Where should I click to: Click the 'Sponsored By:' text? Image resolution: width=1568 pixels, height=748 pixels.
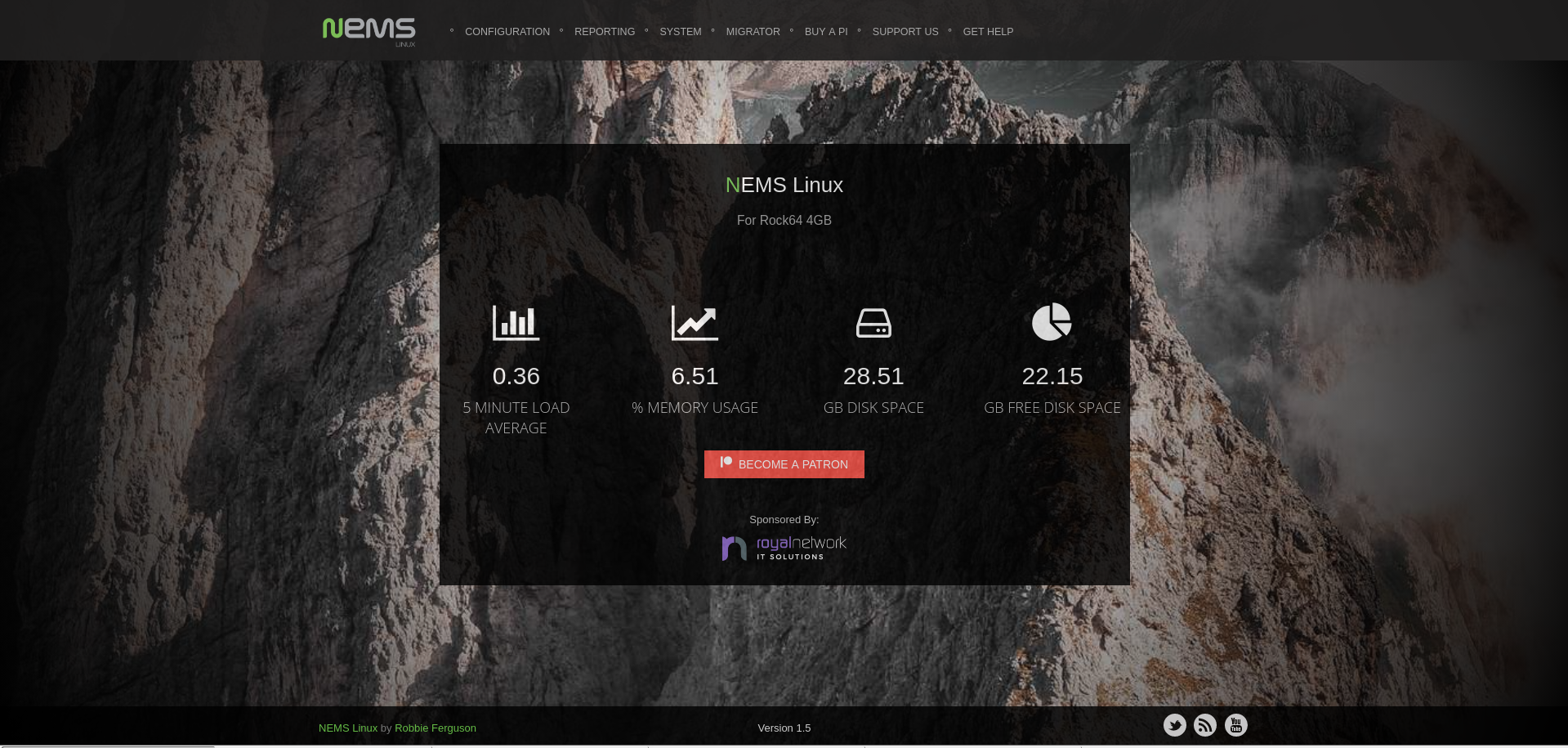[784, 520]
